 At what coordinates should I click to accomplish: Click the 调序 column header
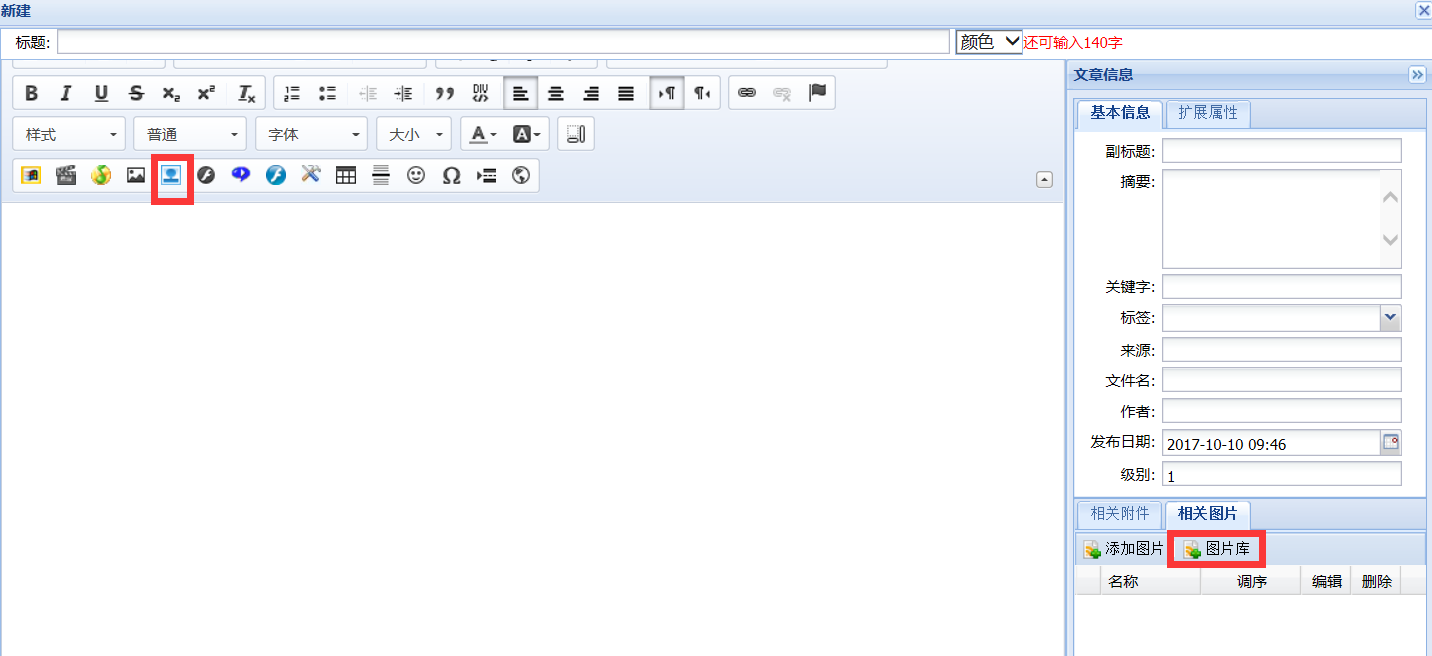pos(1251,581)
